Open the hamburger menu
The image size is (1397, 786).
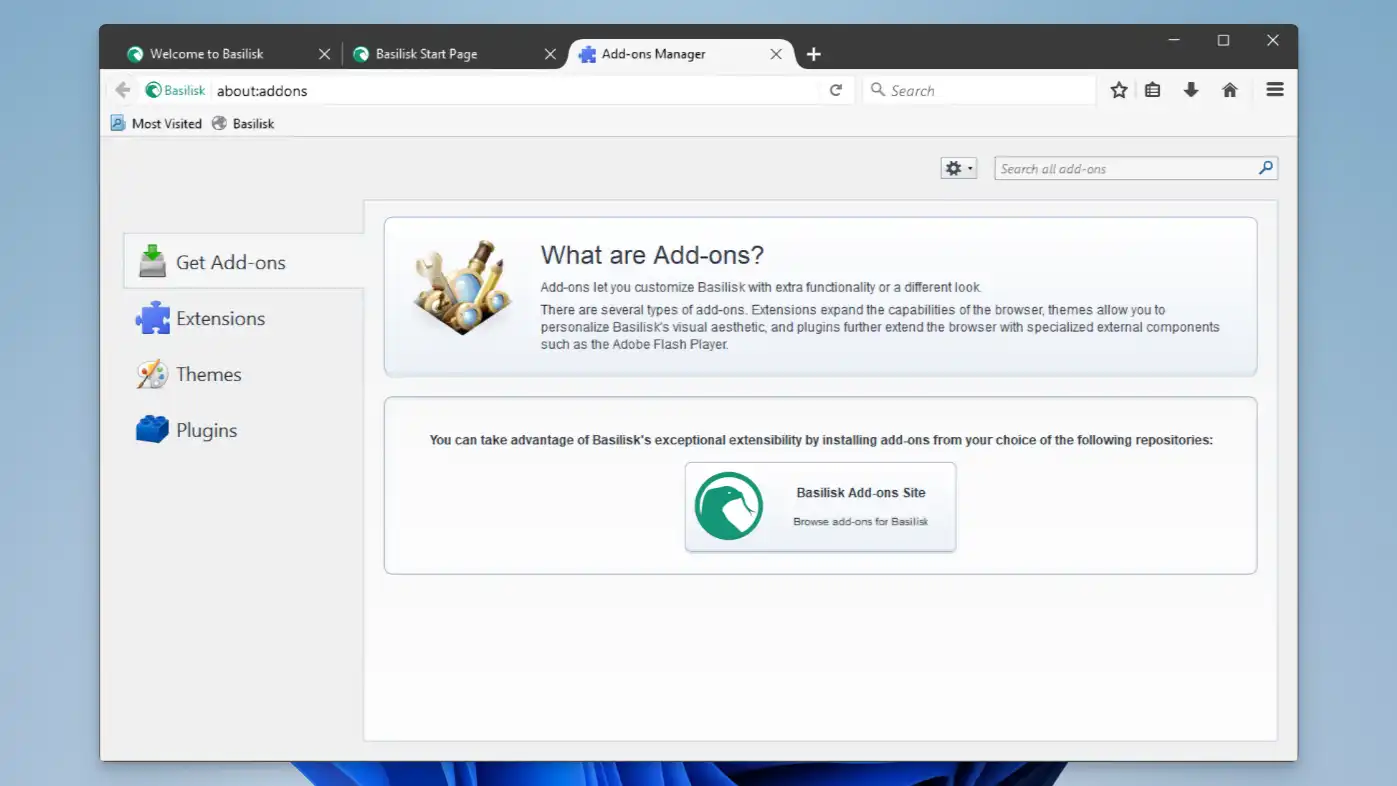1274,89
